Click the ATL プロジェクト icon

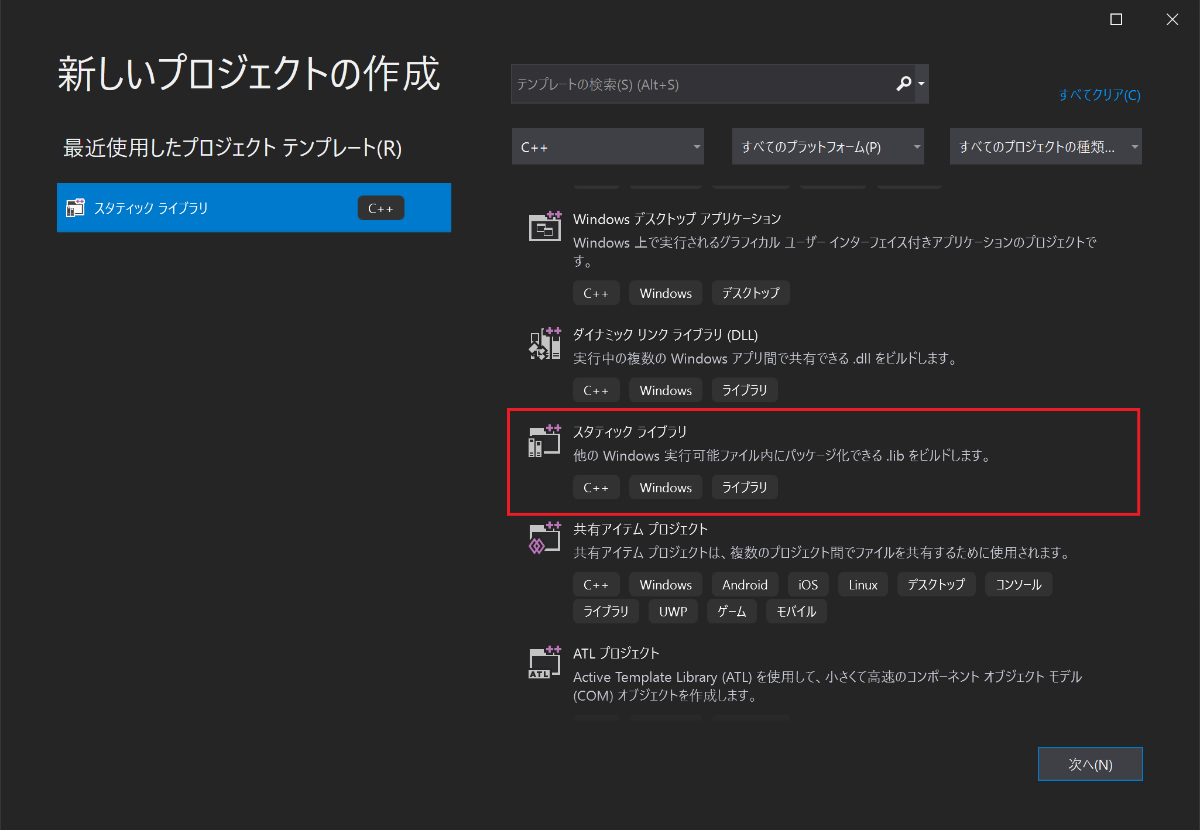545,663
